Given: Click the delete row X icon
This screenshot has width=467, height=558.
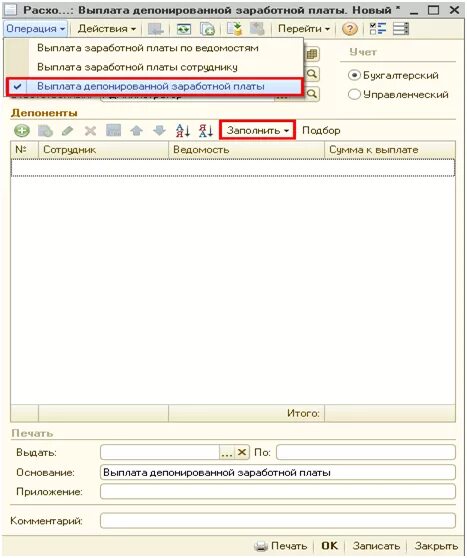Looking at the screenshot, I should click(90, 131).
